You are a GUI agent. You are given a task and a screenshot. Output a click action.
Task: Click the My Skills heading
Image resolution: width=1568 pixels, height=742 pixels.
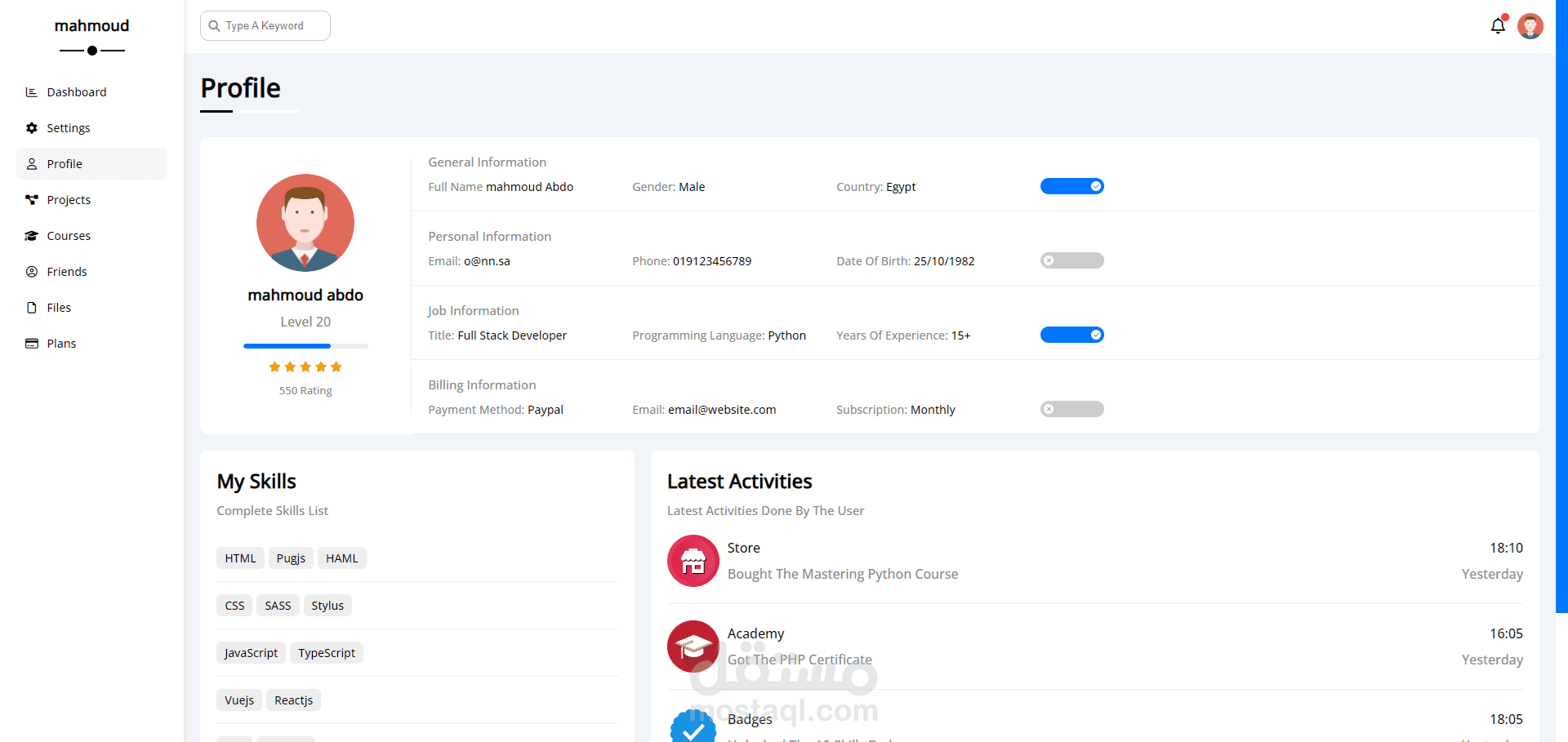point(256,482)
